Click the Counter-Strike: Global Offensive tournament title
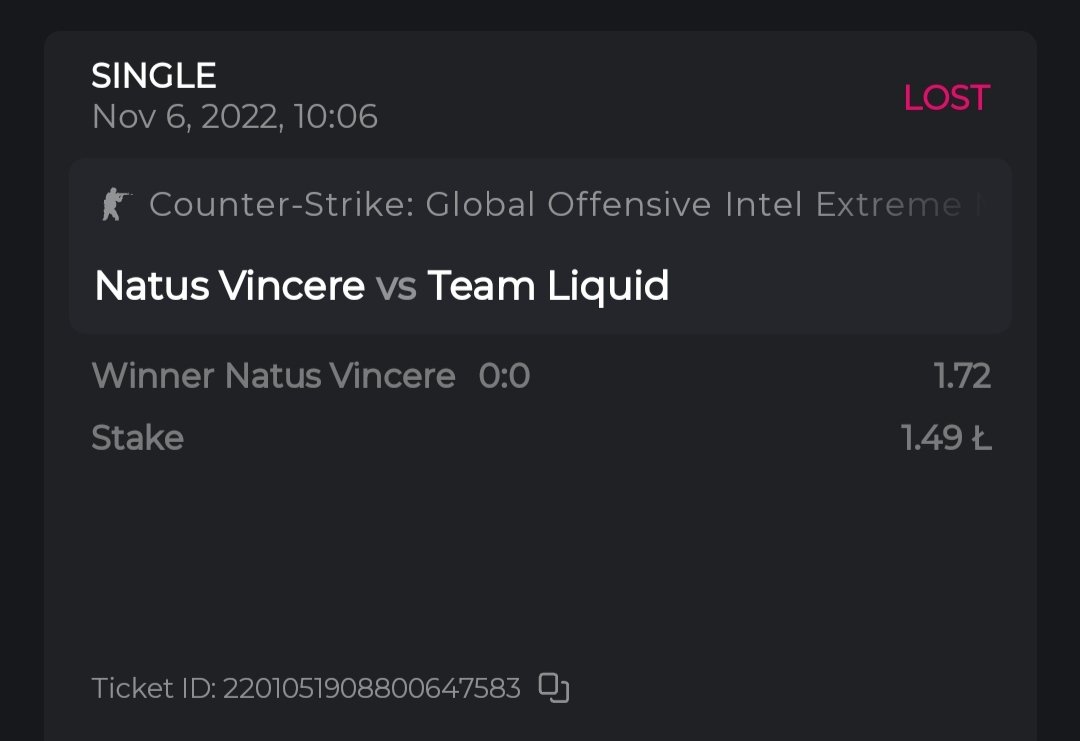Viewport: 1080px width, 741px height. tap(540, 205)
